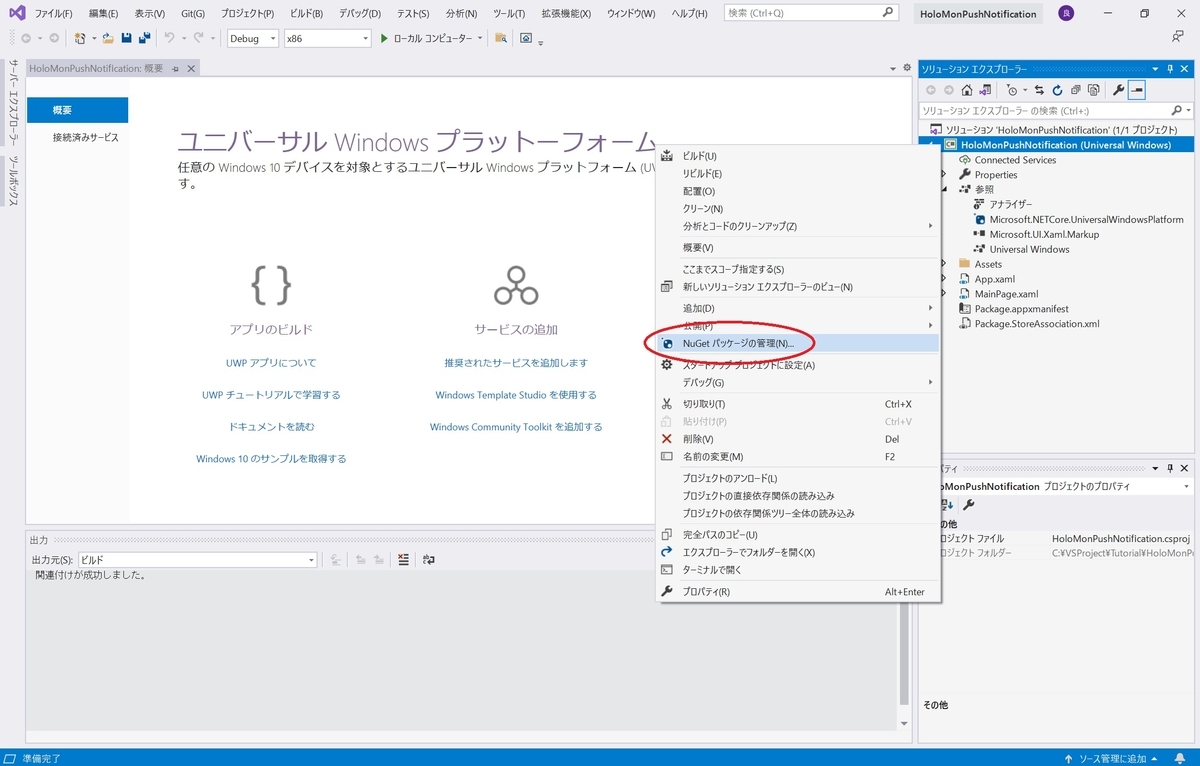This screenshot has height=766, width=1200.
Task: Click the Undo arrow icon
Action: click(169, 38)
